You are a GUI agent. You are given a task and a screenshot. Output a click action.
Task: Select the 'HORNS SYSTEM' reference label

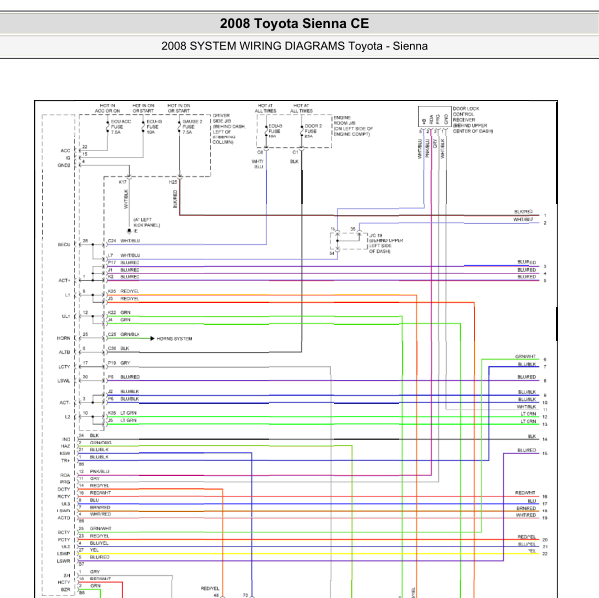point(175,339)
